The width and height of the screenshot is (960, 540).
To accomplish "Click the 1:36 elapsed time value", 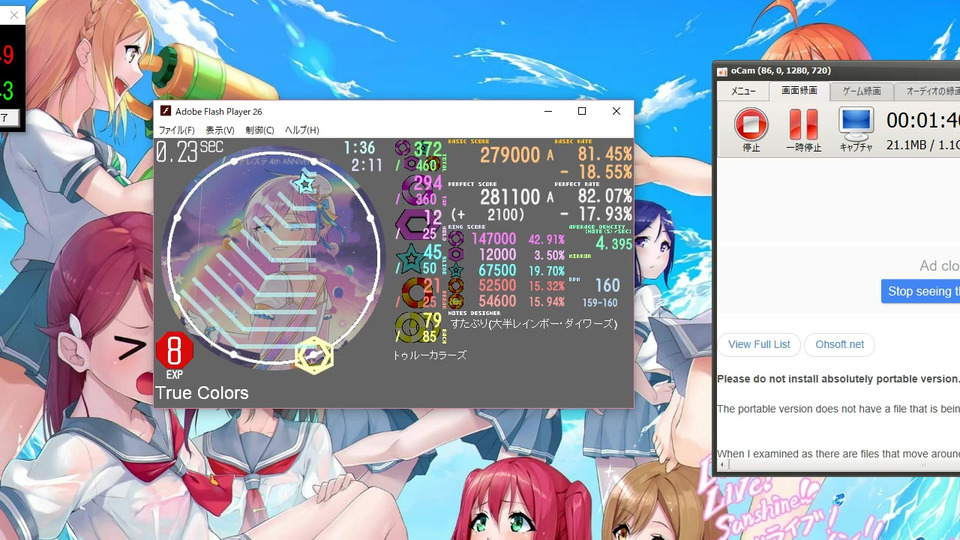I will [x=359, y=148].
